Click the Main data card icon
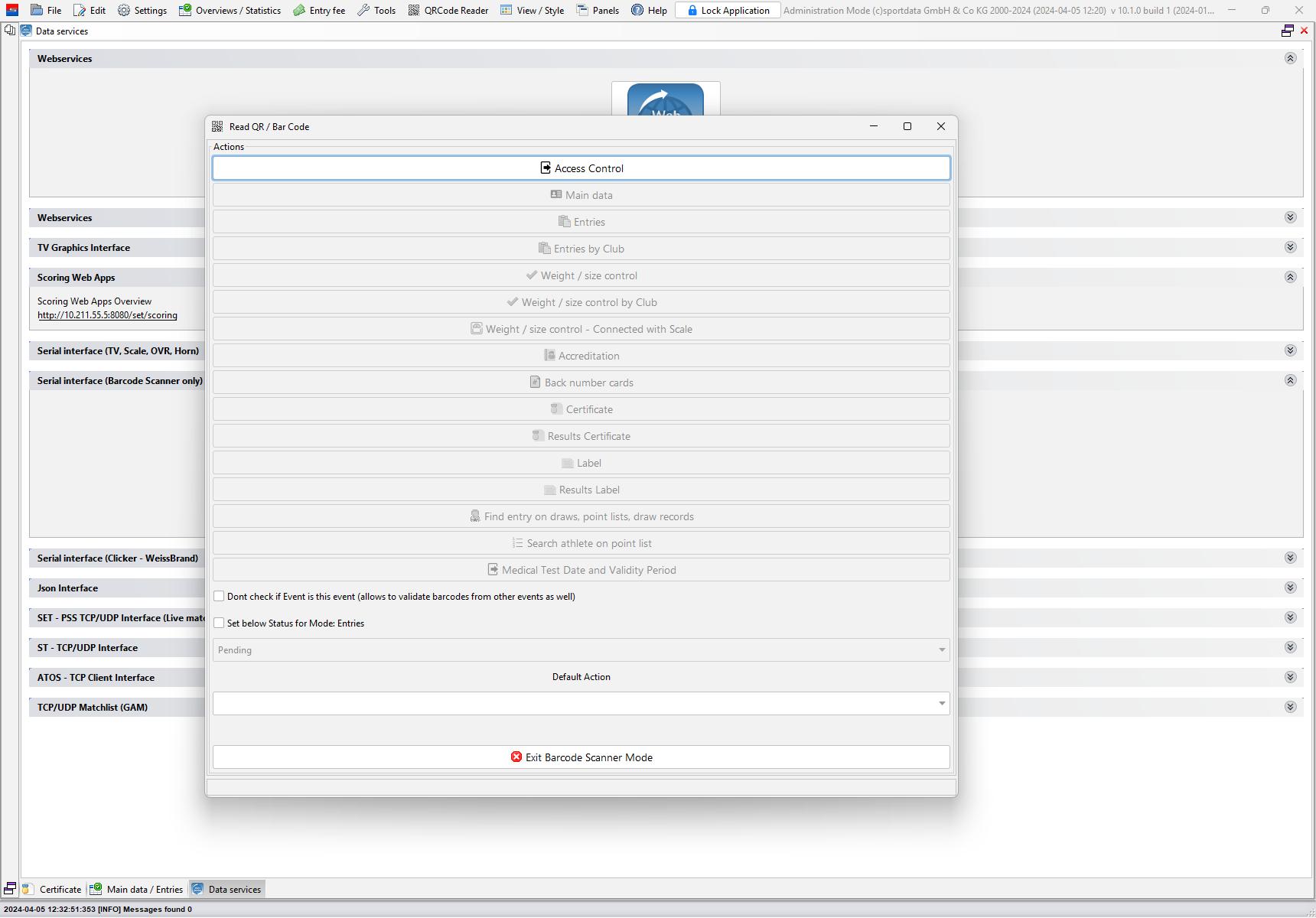Image resolution: width=1316 pixels, height=918 pixels. [556, 194]
